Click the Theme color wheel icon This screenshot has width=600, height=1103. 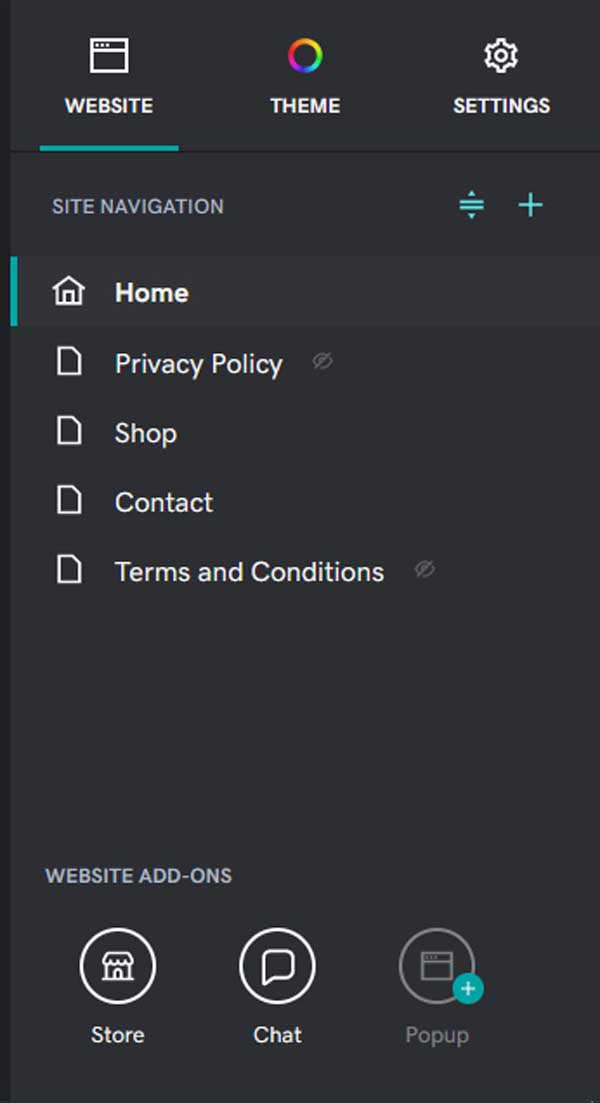click(304, 55)
